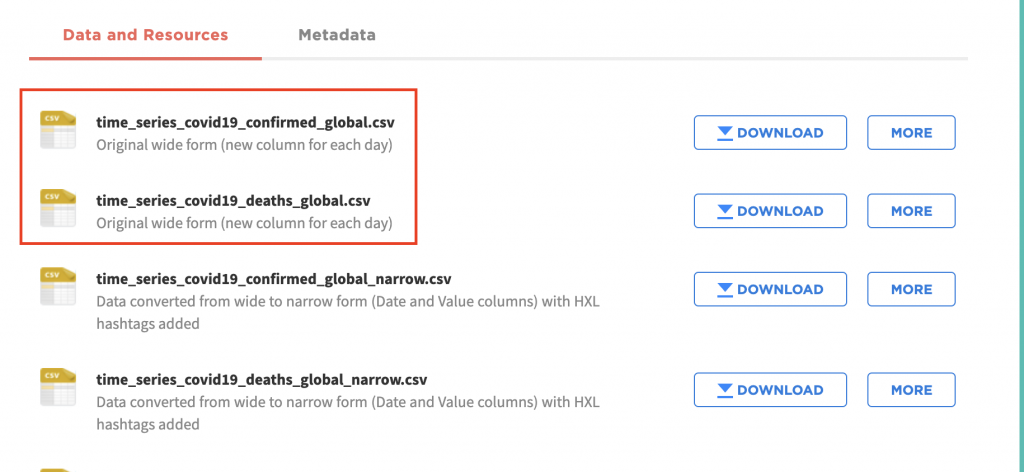Open time_series_covid19_confirmed_global.csv file link
The height and width of the screenshot is (472, 1024).
click(246, 122)
